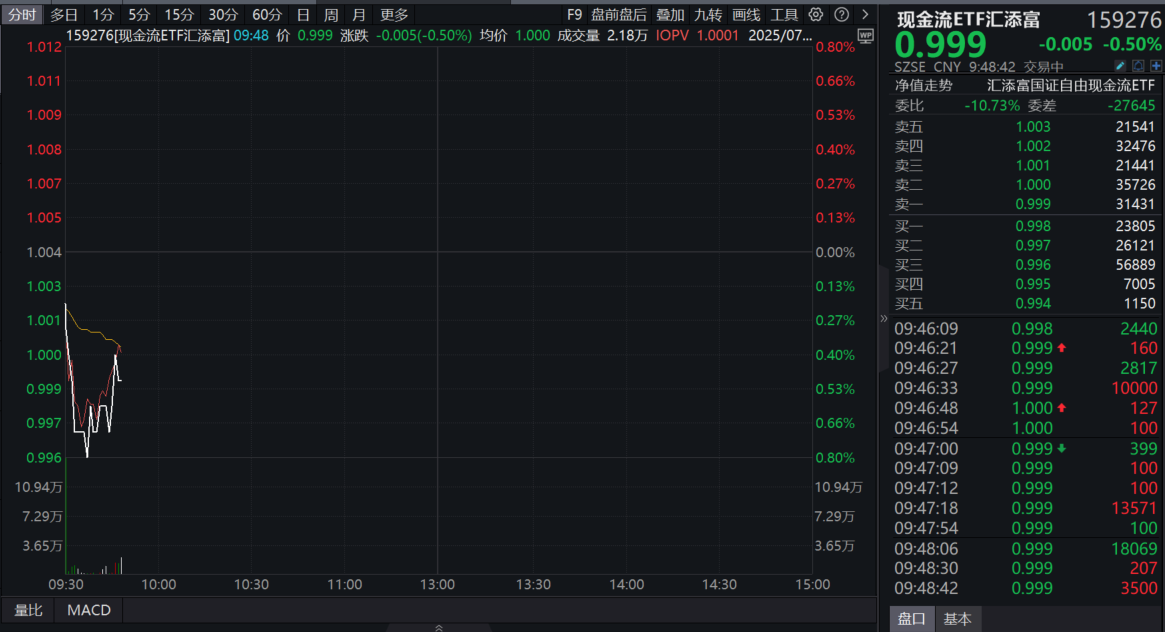The width and height of the screenshot is (1165, 632).
Task: Open the 画线 drawing tools
Action: click(x=746, y=15)
